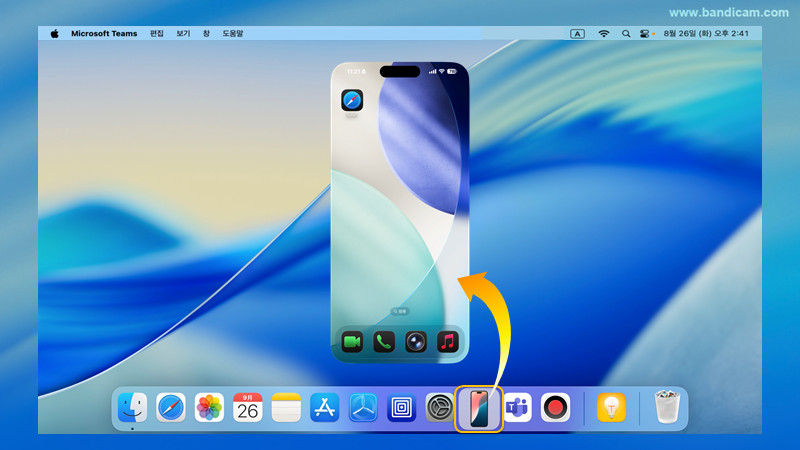Open the Camera app on mirrored iPhone
Viewport: 800px width, 450px height.
(x=416, y=342)
